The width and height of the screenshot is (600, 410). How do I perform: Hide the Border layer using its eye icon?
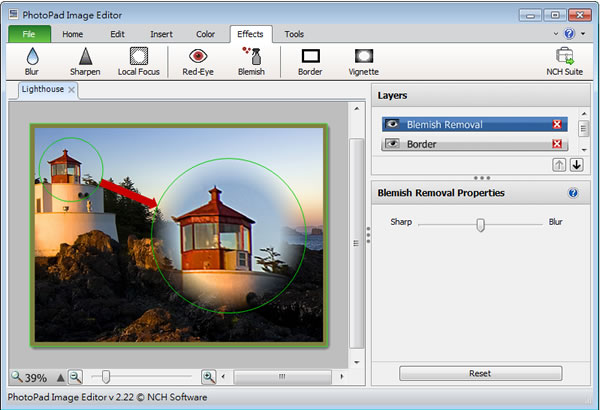(x=393, y=144)
